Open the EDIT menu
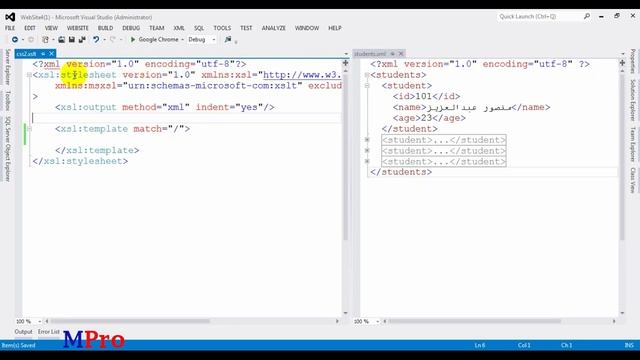 (x=30, y=28)
